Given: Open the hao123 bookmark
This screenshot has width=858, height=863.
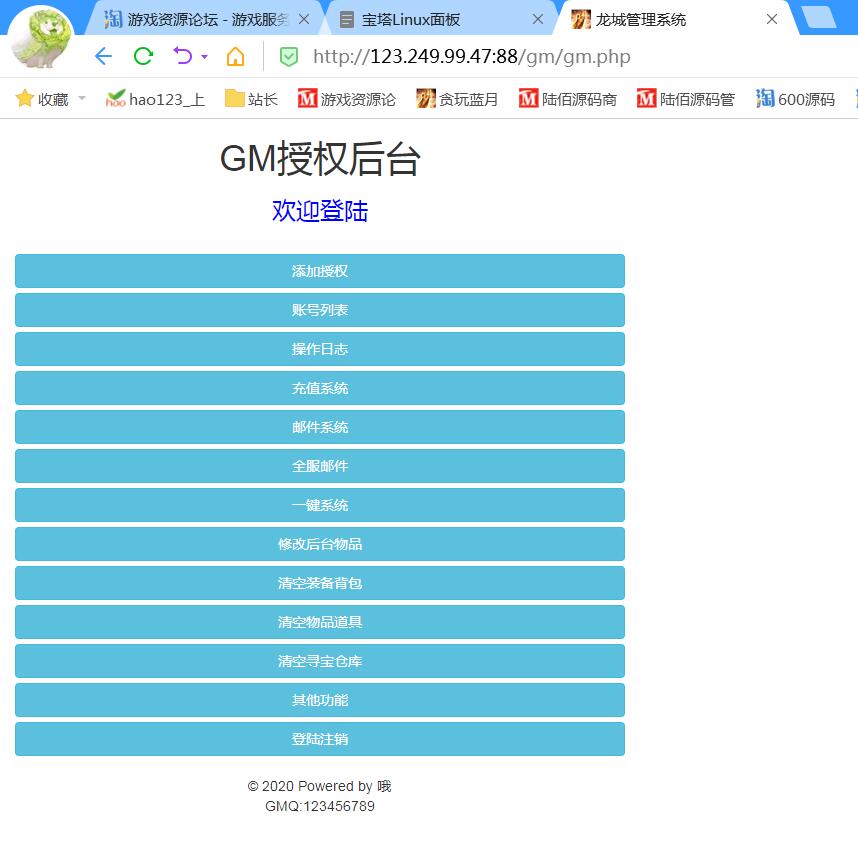Looking at the screenshot, I should click(155, 99).
